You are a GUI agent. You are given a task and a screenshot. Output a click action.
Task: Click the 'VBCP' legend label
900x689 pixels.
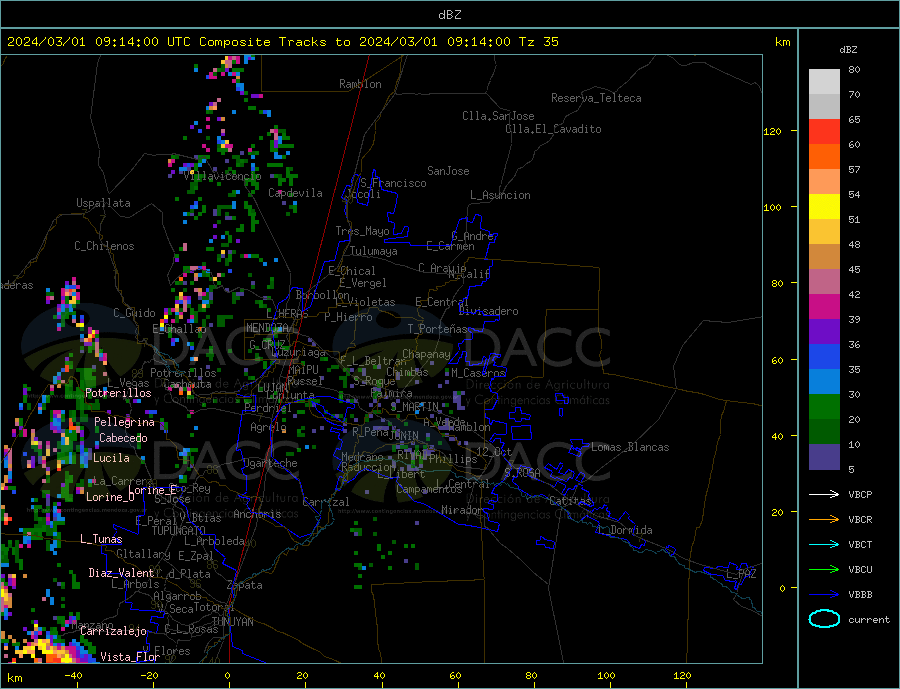(x=860, y=494)
